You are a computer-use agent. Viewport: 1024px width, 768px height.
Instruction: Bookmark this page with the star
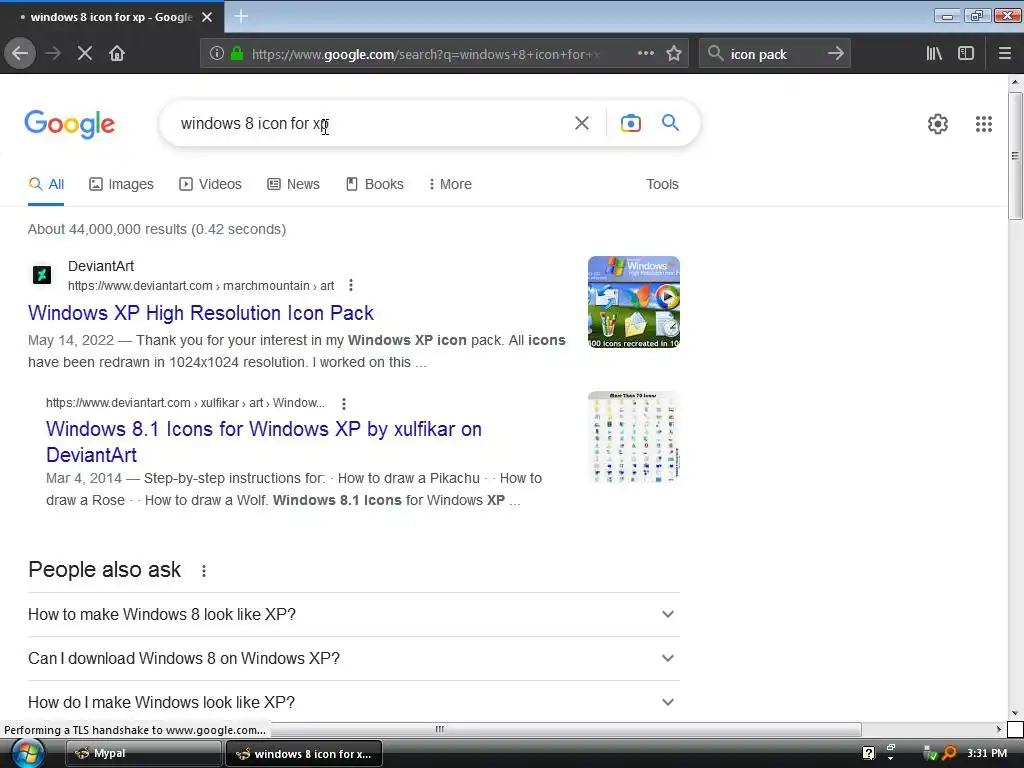point(674,54)
